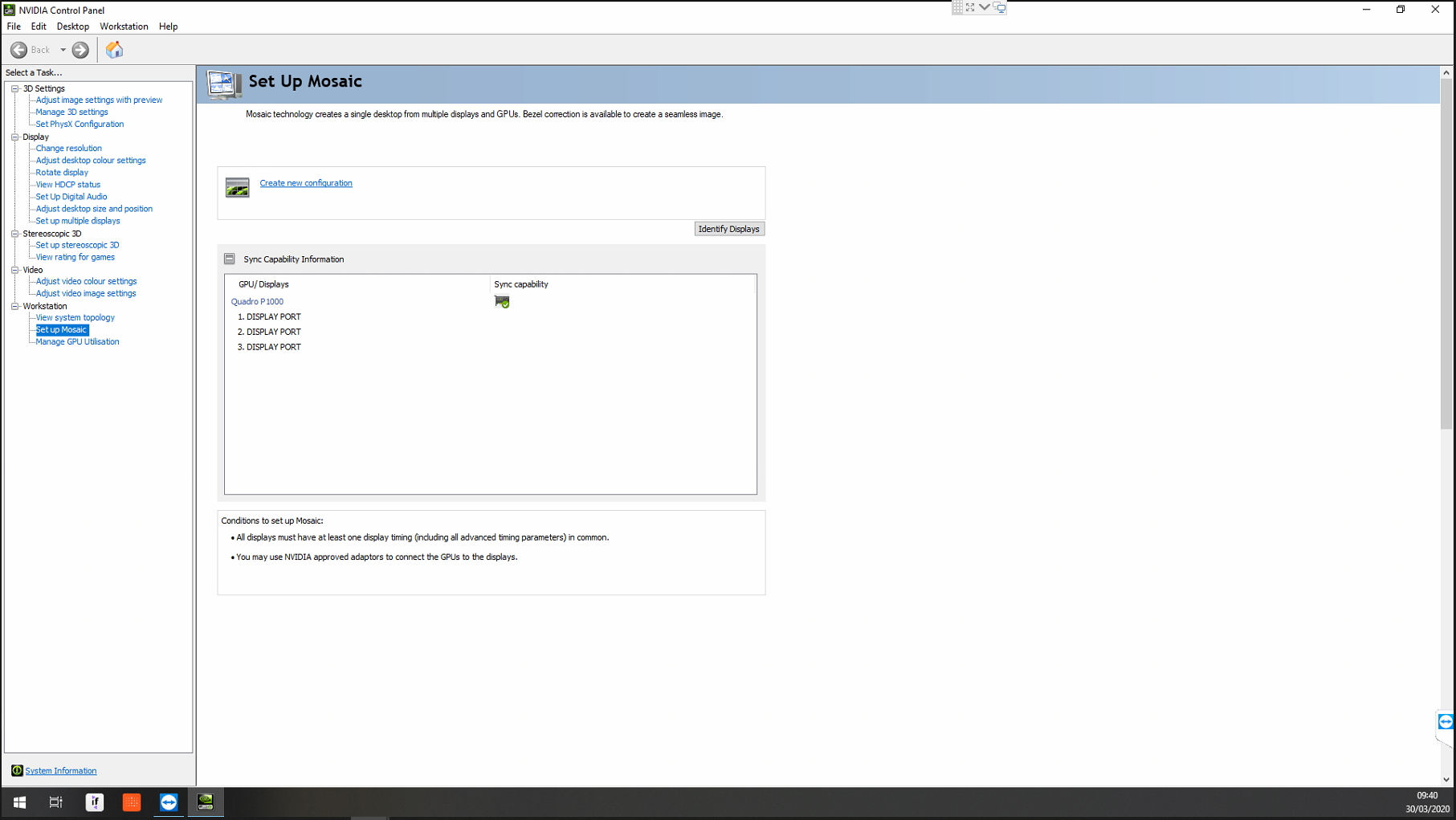Open Adjust video colour settings
The image size is (1456, 820).
pyautogui.click(x=86, y=281)
